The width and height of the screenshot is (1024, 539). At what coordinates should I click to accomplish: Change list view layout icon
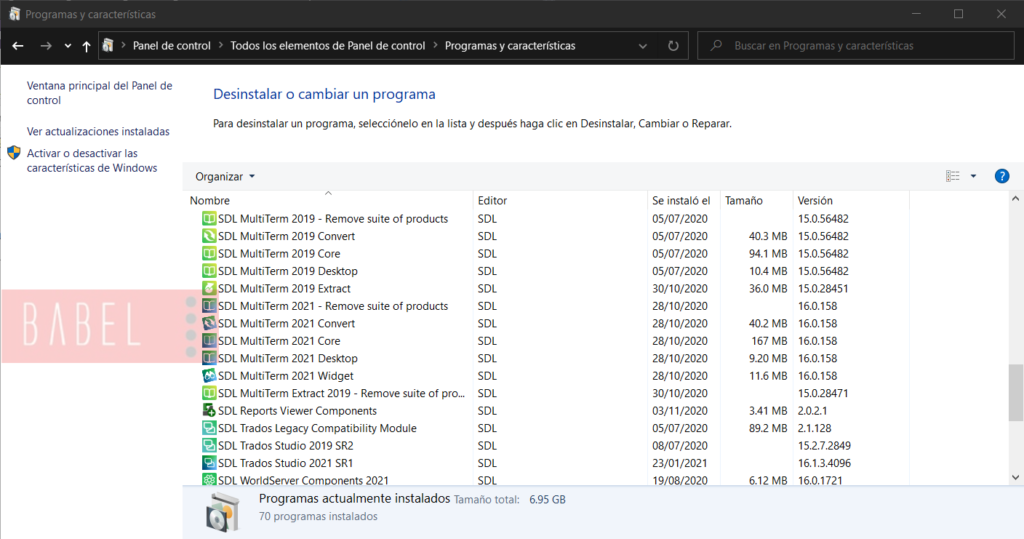point(952,176)
